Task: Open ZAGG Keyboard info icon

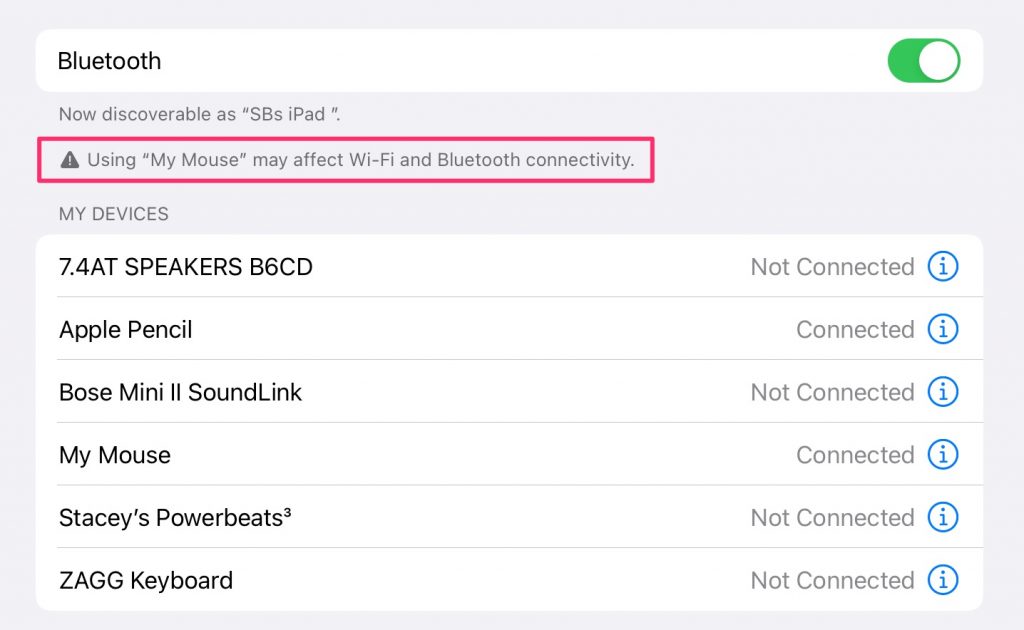Action: point(943,580)
